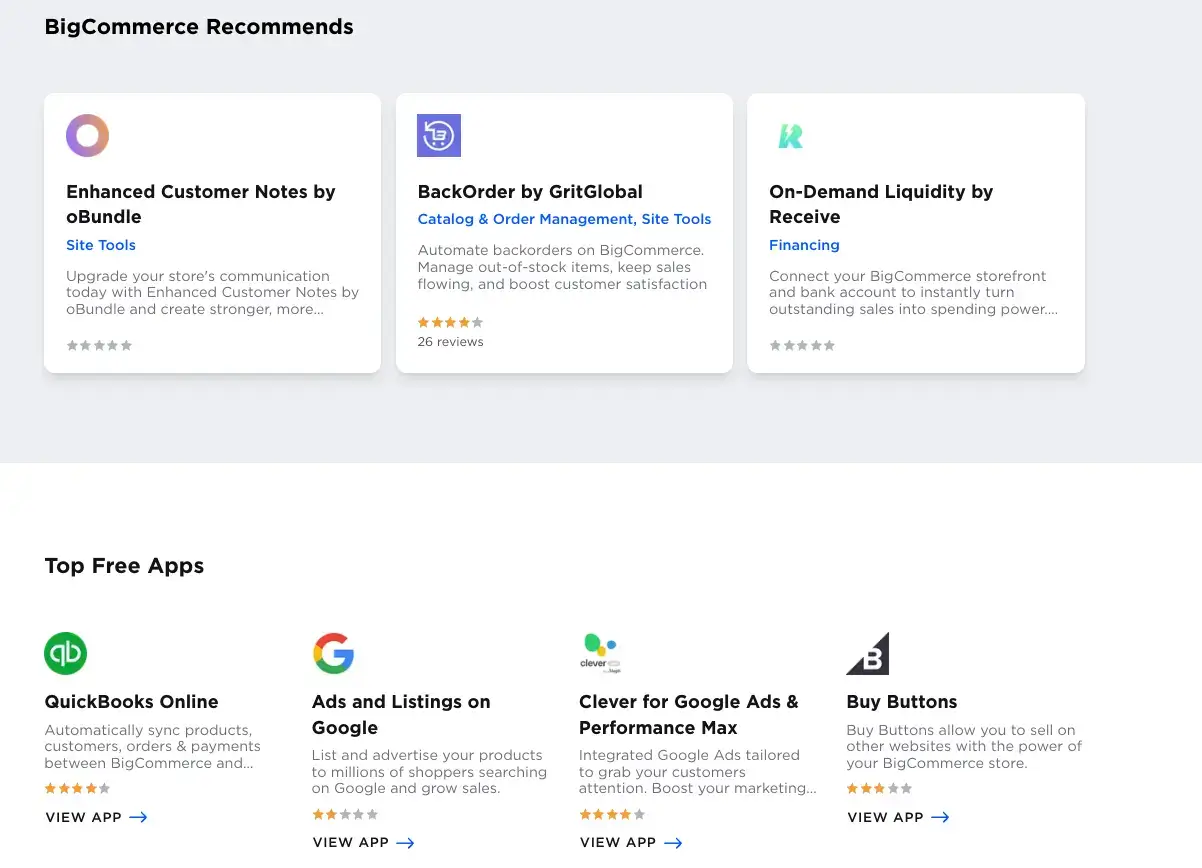This screenshot has width=1202, height=868.
Task: Click the star rating under Buy Buttons
Action: click(879, 788)
